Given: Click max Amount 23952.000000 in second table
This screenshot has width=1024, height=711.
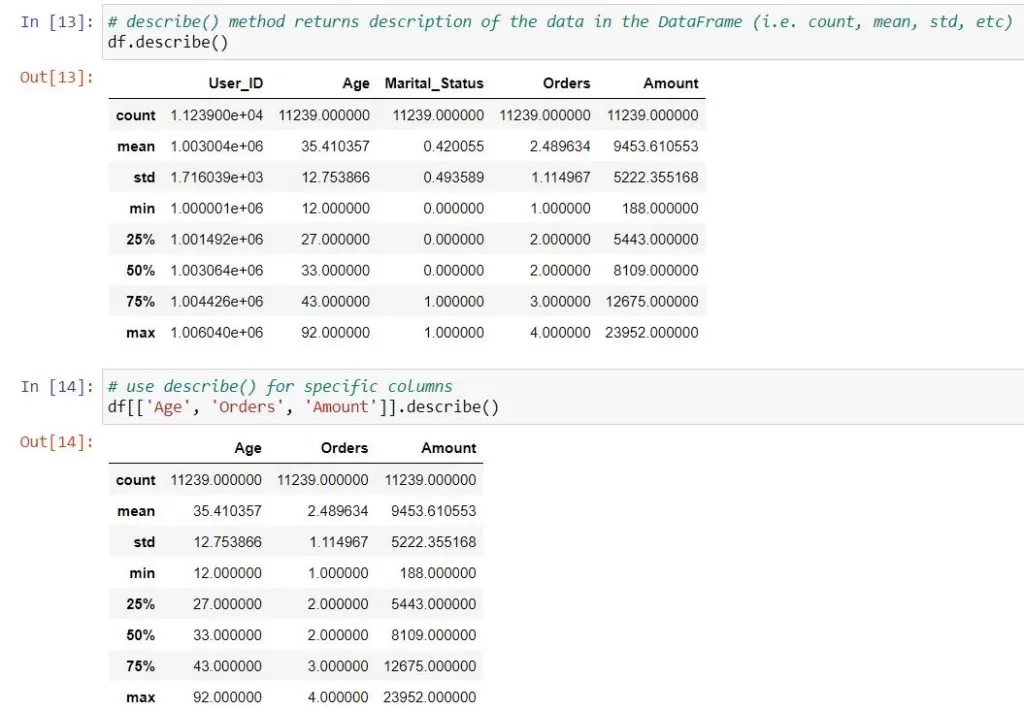Looking at the screenshot, I should coord(430,697).
